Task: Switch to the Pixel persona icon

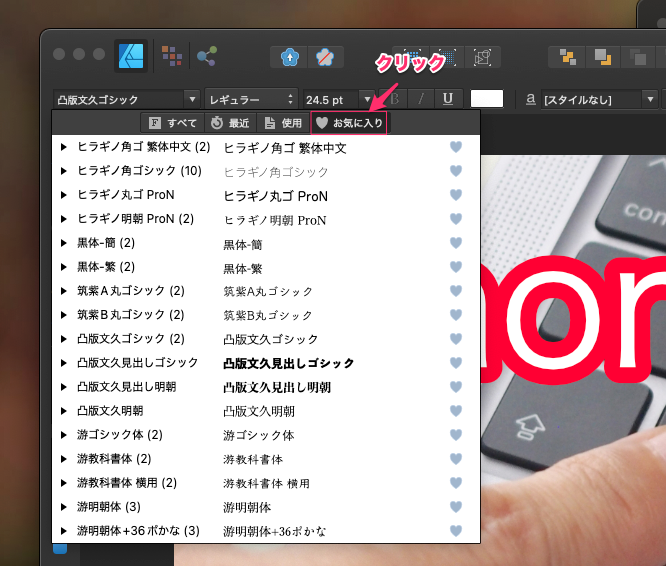Action: point(172,55)
